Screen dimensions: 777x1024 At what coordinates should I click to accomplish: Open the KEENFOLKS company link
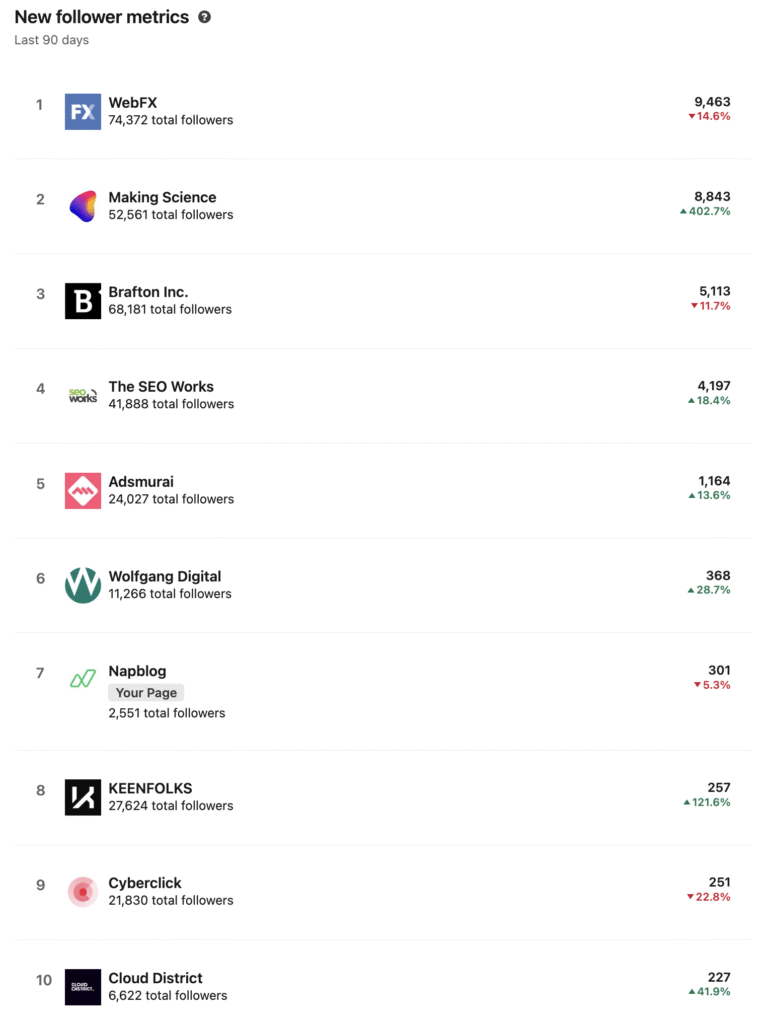tap(150, 788)
